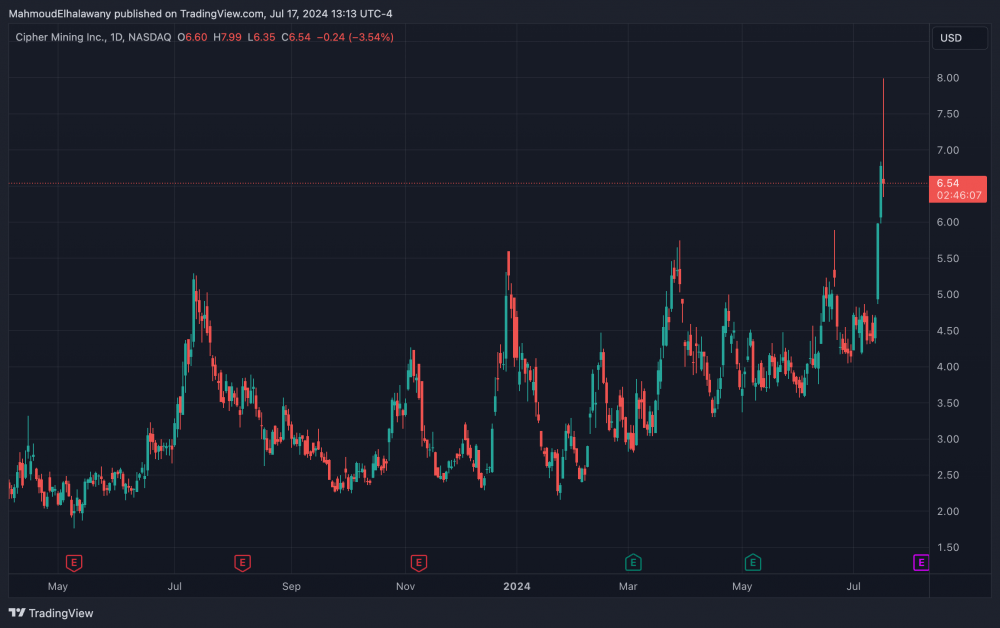Click the Nov time axis label
This screenshot has height=628, width=1000.
click(x=406, y=587)
